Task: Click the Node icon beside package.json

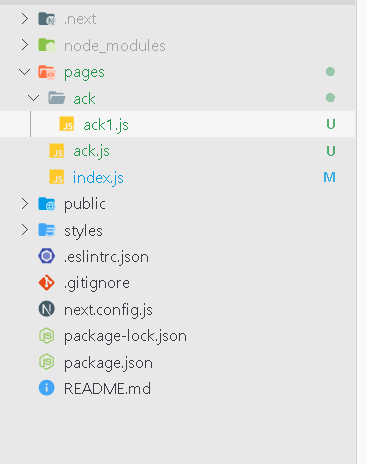Action: (47, 362)
